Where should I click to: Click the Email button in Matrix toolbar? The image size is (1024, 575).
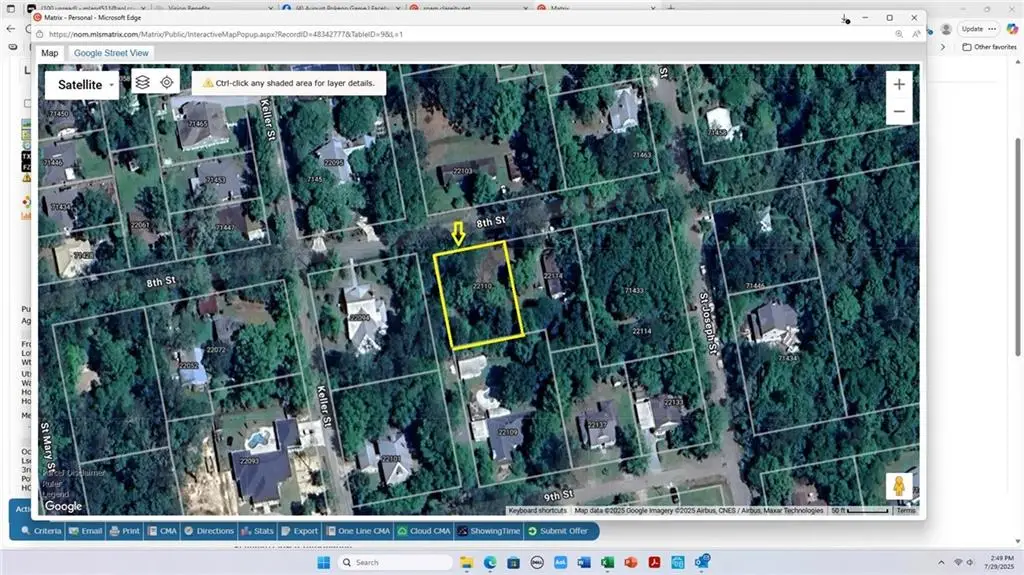[86, 531]
